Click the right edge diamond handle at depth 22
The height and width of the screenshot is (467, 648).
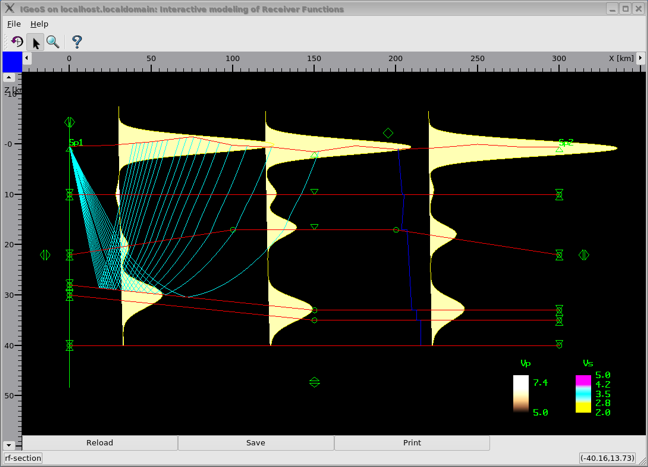[584, 255]
